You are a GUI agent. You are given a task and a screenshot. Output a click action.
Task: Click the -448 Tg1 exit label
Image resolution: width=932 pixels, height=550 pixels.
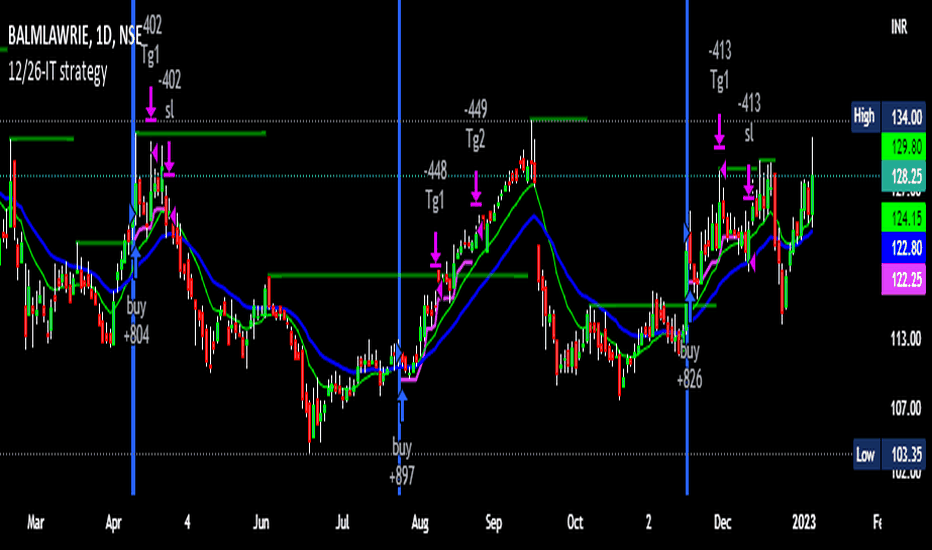[x=435, y=186]
